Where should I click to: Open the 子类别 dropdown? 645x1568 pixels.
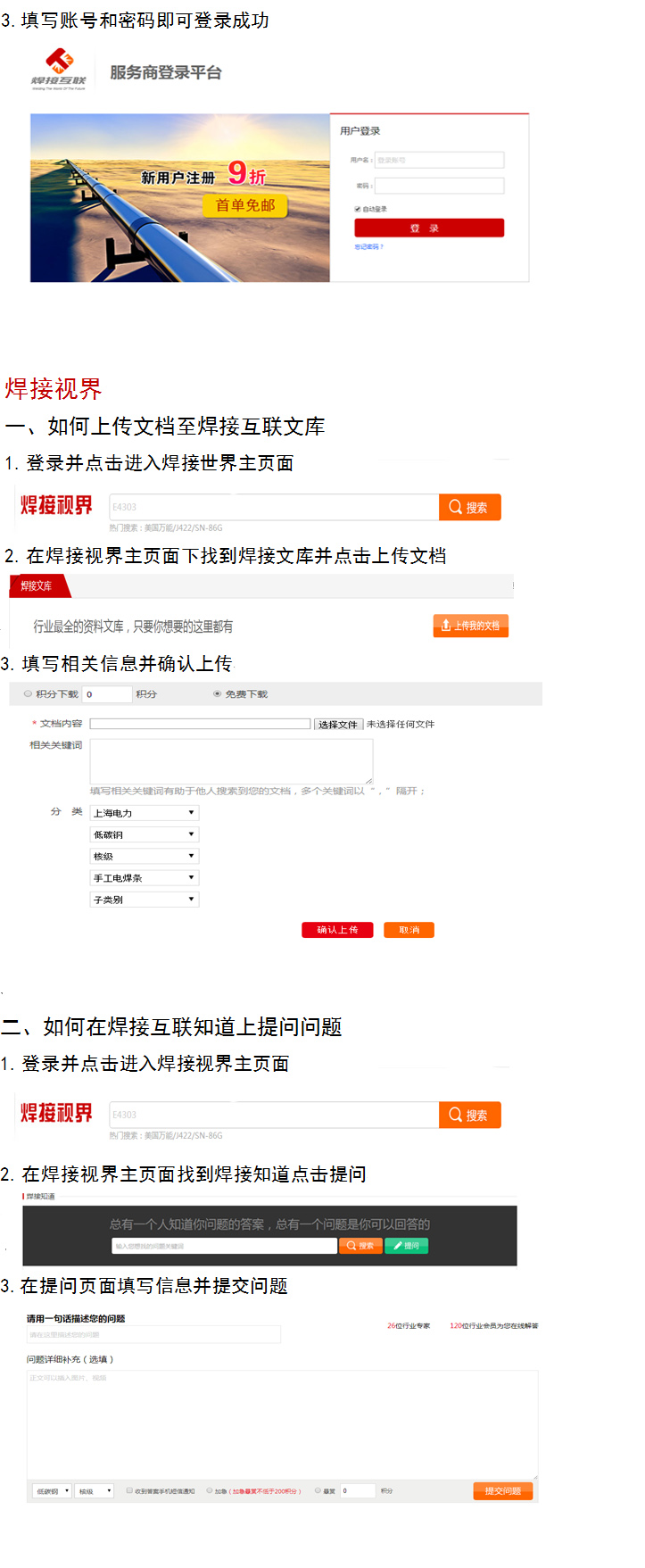[145, 900]
